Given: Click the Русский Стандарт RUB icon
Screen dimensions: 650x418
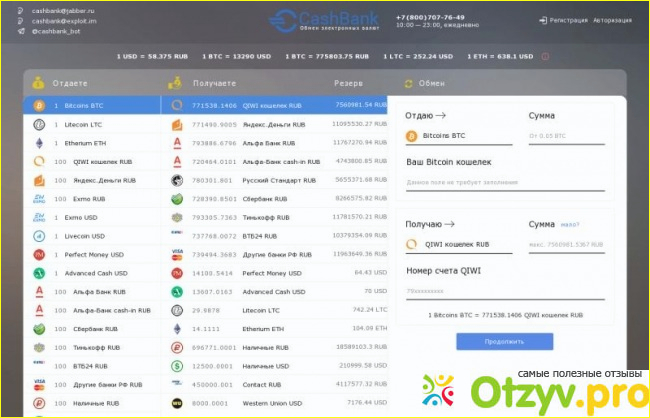Looking at the screenshot, I should (177, 180).
